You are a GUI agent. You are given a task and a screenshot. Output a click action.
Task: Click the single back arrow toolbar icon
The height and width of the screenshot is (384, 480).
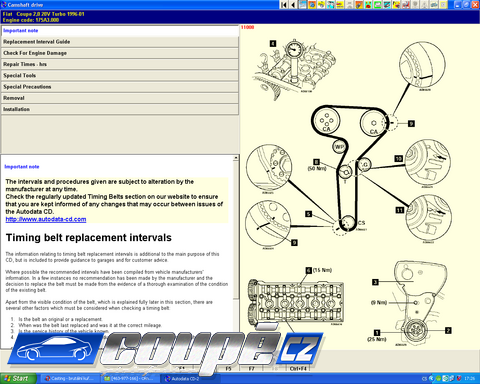point(293,5)
